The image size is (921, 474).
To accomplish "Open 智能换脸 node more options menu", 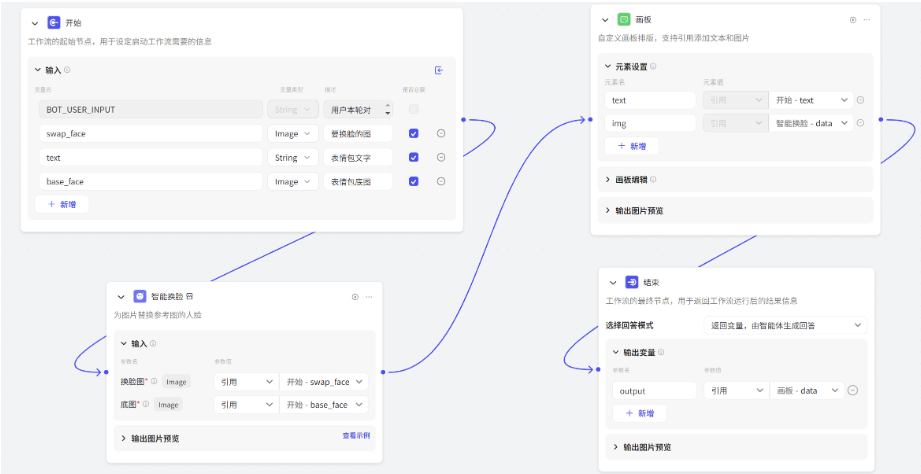I will tap(369, 297).
